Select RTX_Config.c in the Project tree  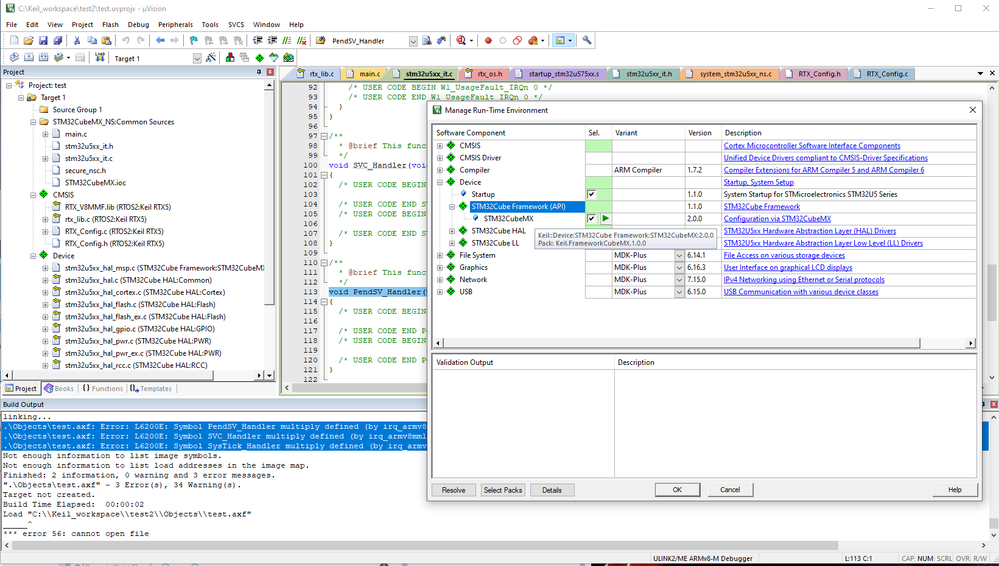pos(114,231)
